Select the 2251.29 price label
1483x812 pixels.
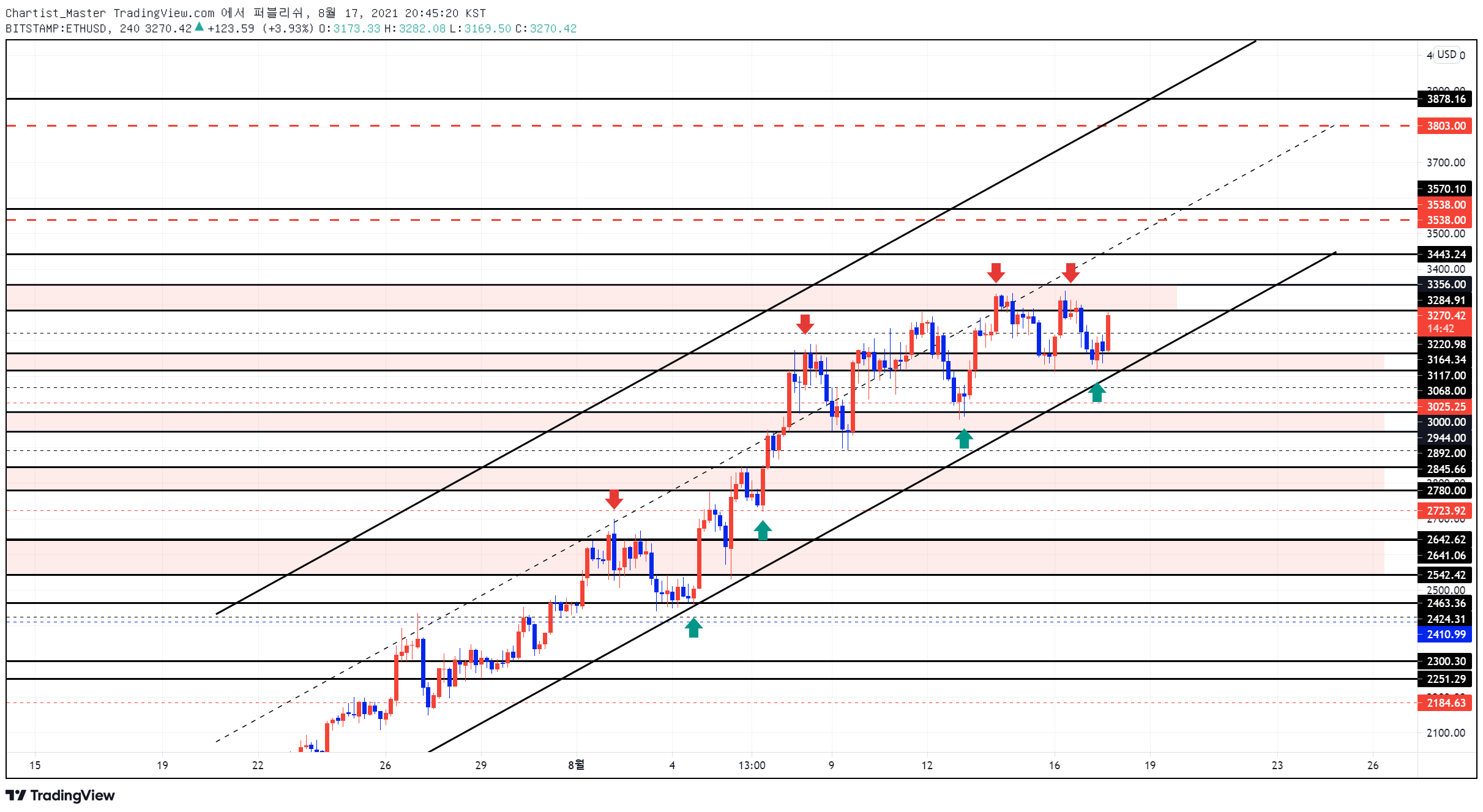pyautogui.click(x=1445, y=679)
